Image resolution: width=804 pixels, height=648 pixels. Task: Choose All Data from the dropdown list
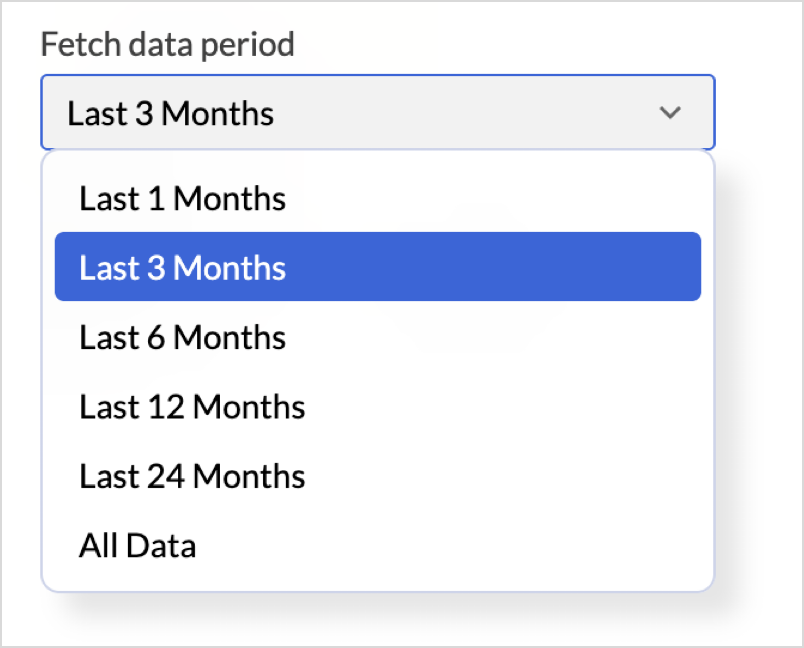[138, 546]
